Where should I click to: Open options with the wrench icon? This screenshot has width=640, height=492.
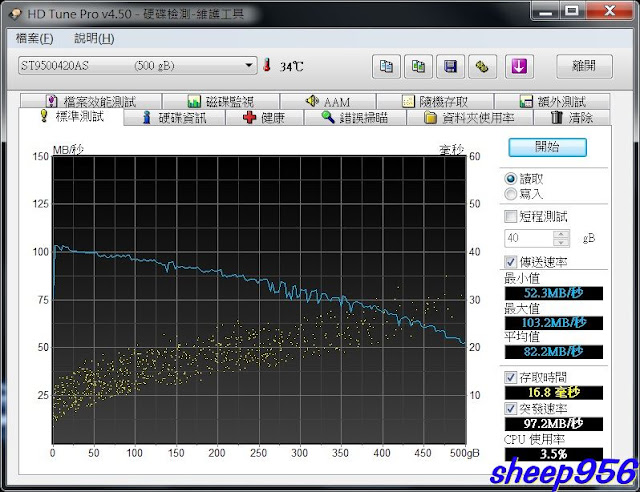click(x=482, y=66)
